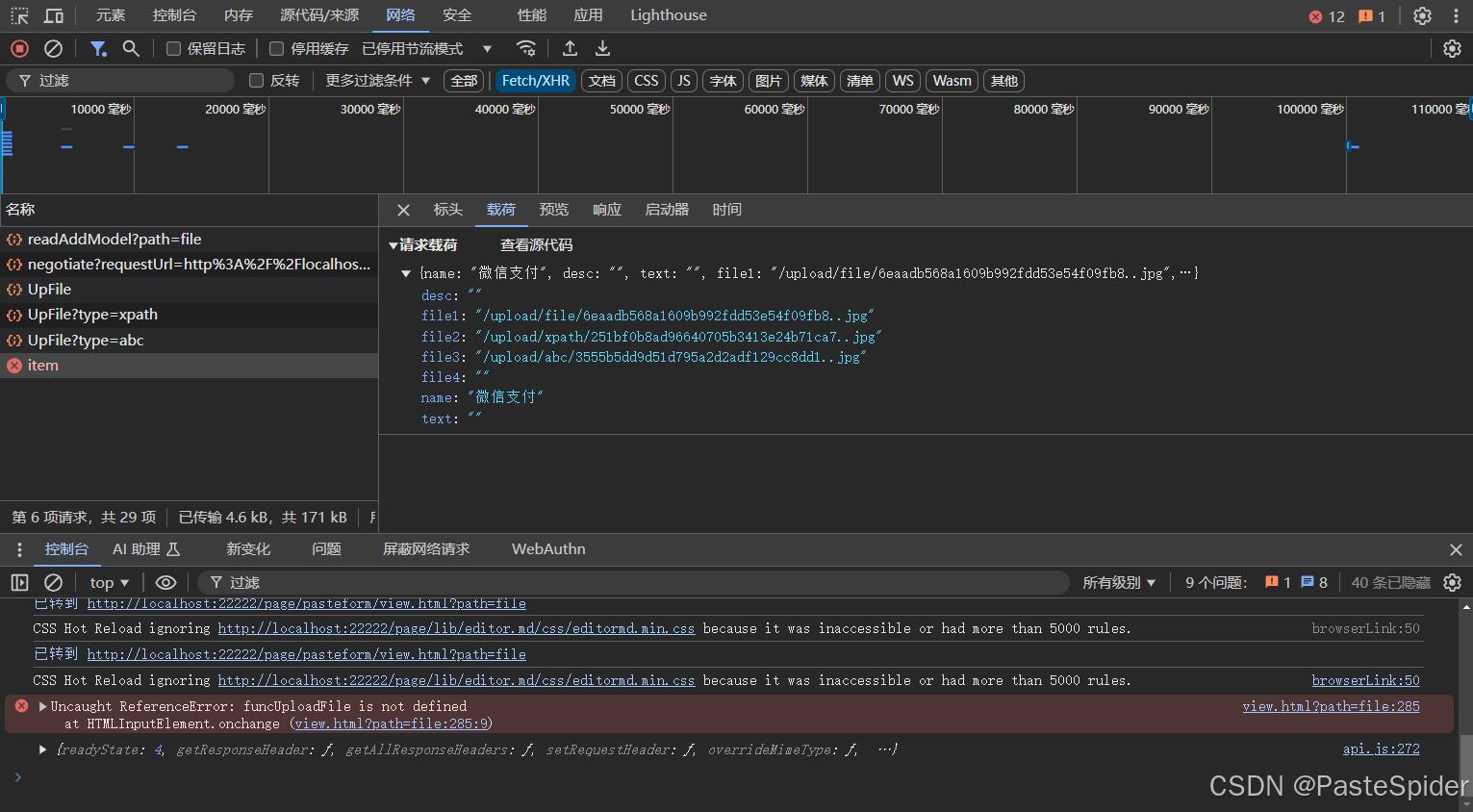Open the 预览 tab of the request
1473x812 pixels.
coord(554,210)
